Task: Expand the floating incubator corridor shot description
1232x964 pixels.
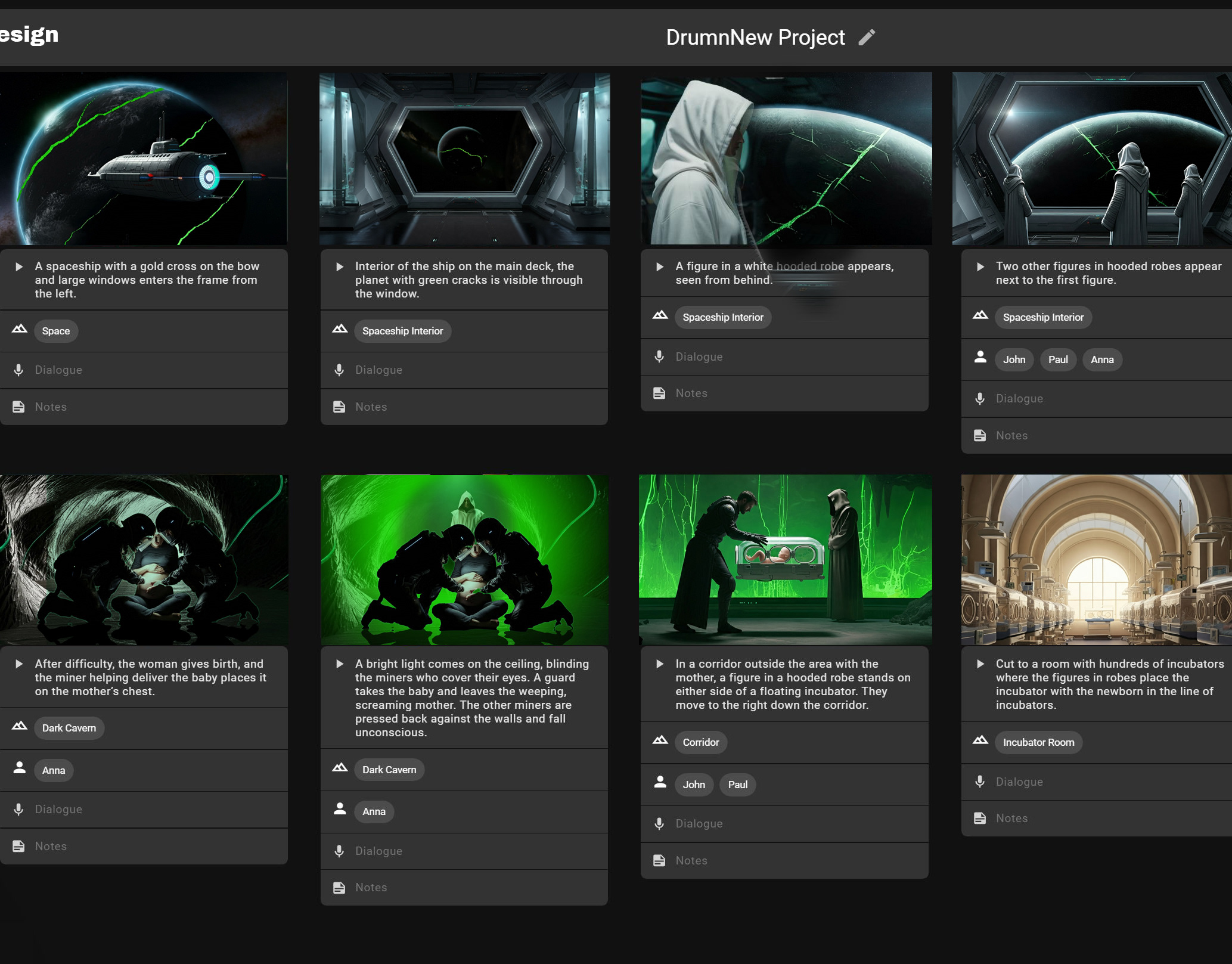Action: coord(660,664)
